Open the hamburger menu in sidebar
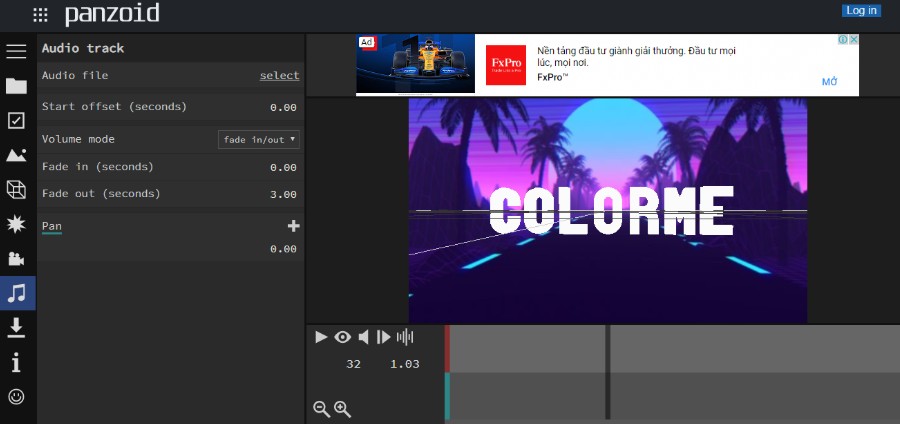 coord(16,51)
